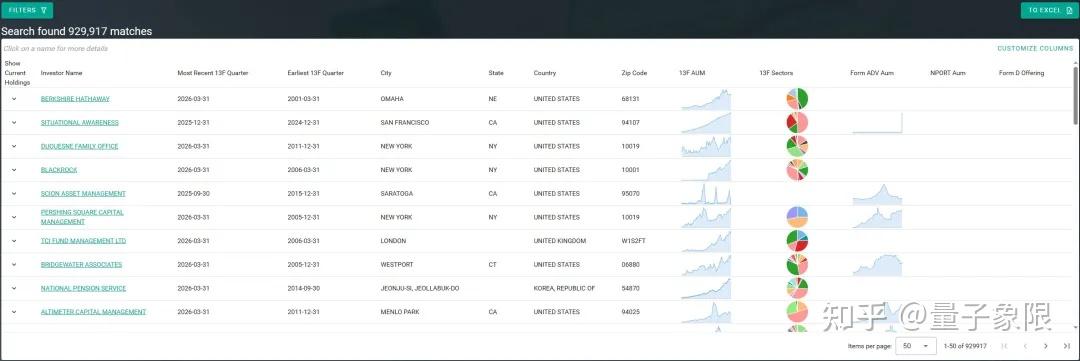This screenshot has height=361, width=1080.
Task: Go to the previous page arrow
Action: coord(1025,346)
